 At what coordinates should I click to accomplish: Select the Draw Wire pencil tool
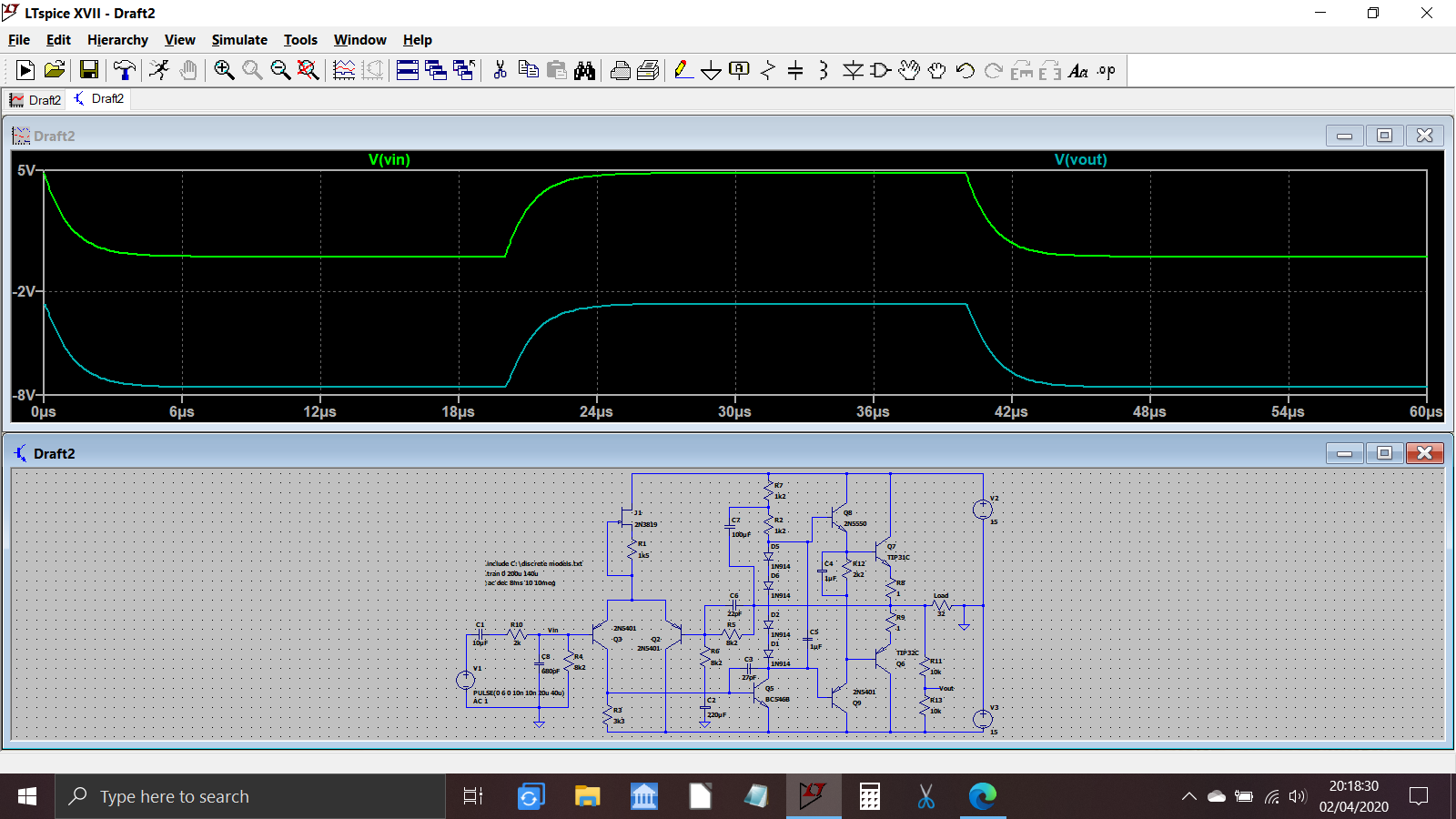point(683,70)
